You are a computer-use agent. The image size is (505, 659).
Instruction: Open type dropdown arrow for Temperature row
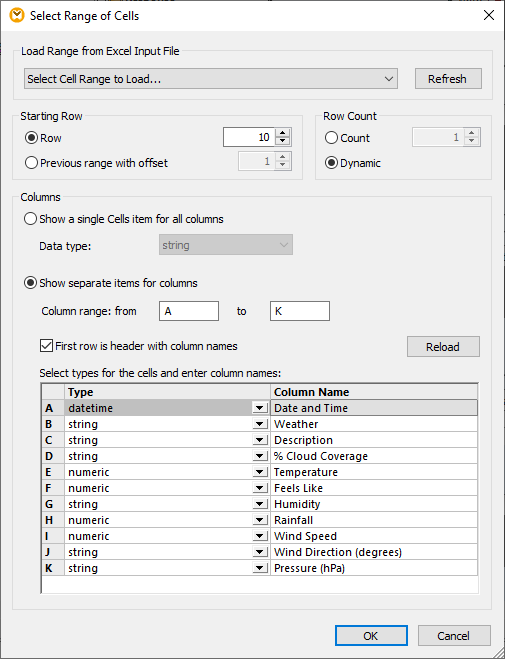click(x=260, y=472)
